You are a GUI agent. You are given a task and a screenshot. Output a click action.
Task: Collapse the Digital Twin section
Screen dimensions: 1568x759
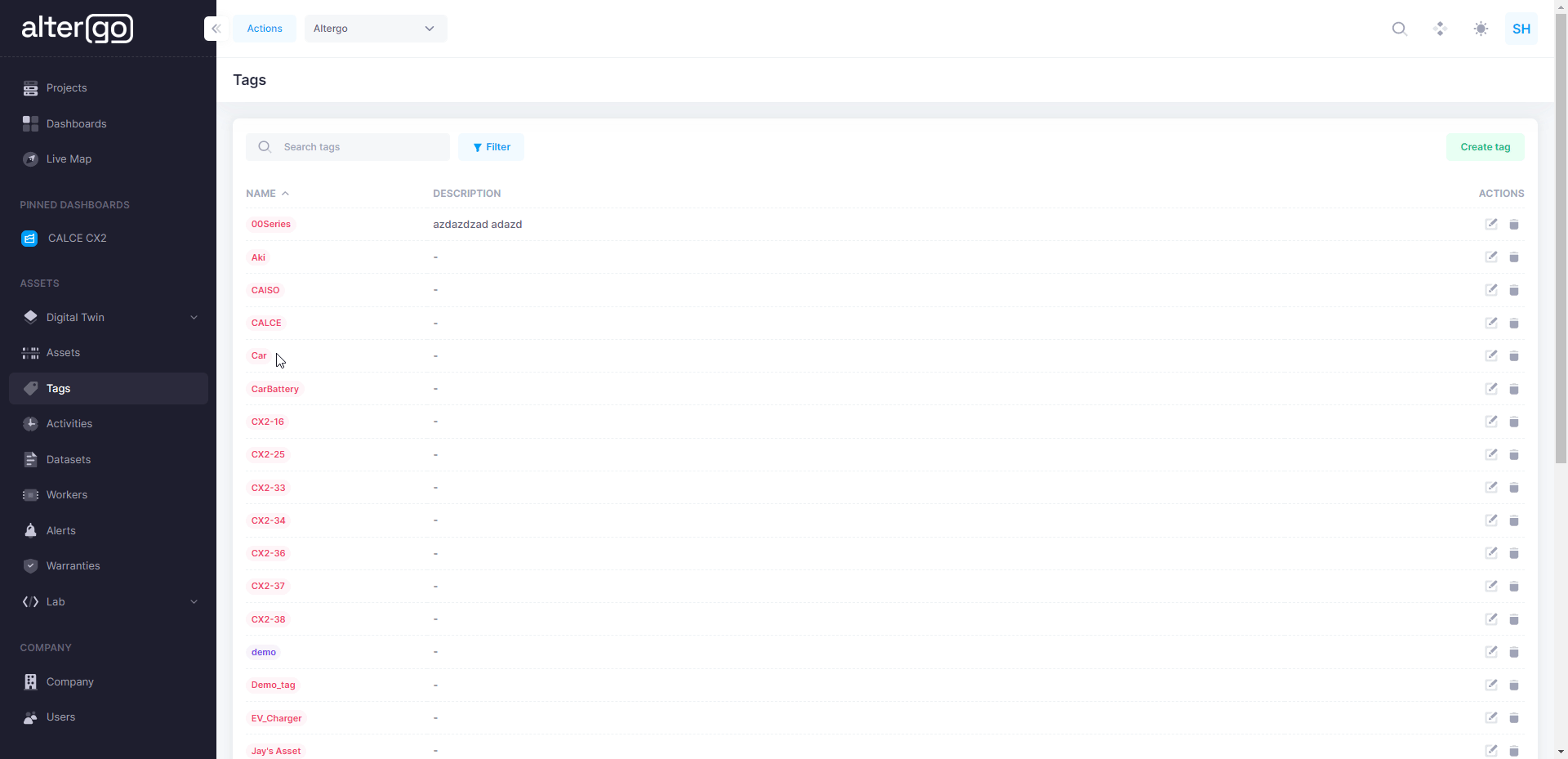194,317
